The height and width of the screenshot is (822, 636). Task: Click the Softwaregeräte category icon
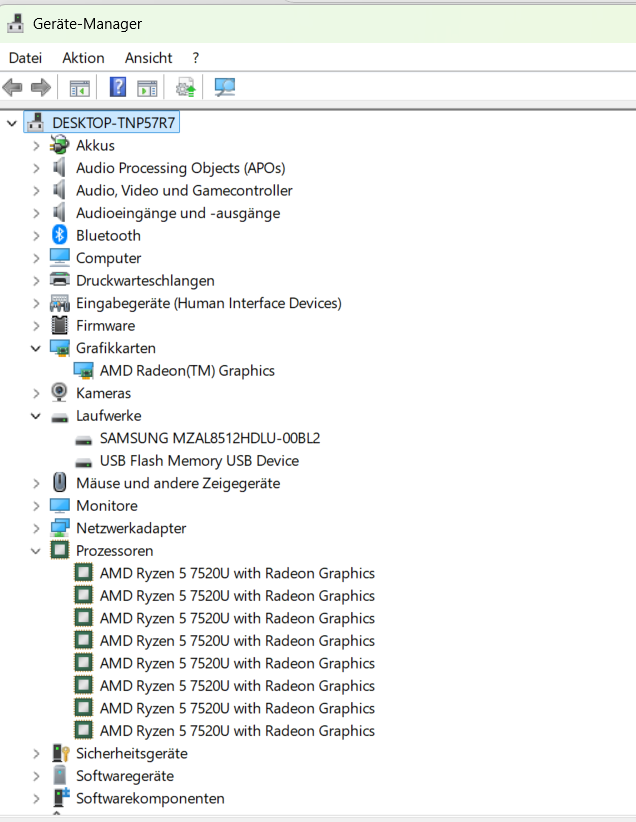click(60, 775)
